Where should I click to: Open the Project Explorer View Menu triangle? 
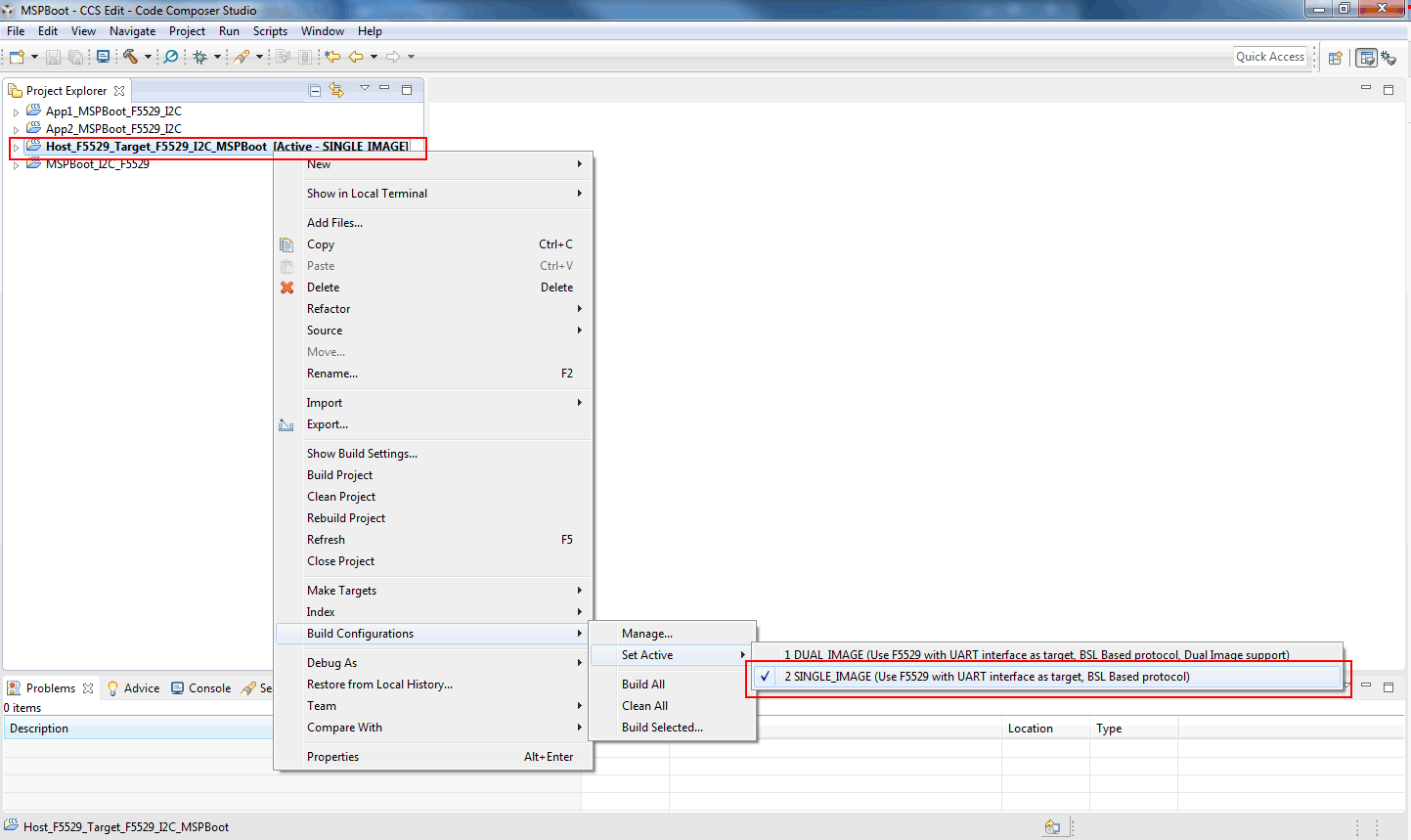[x=364, y=88]
